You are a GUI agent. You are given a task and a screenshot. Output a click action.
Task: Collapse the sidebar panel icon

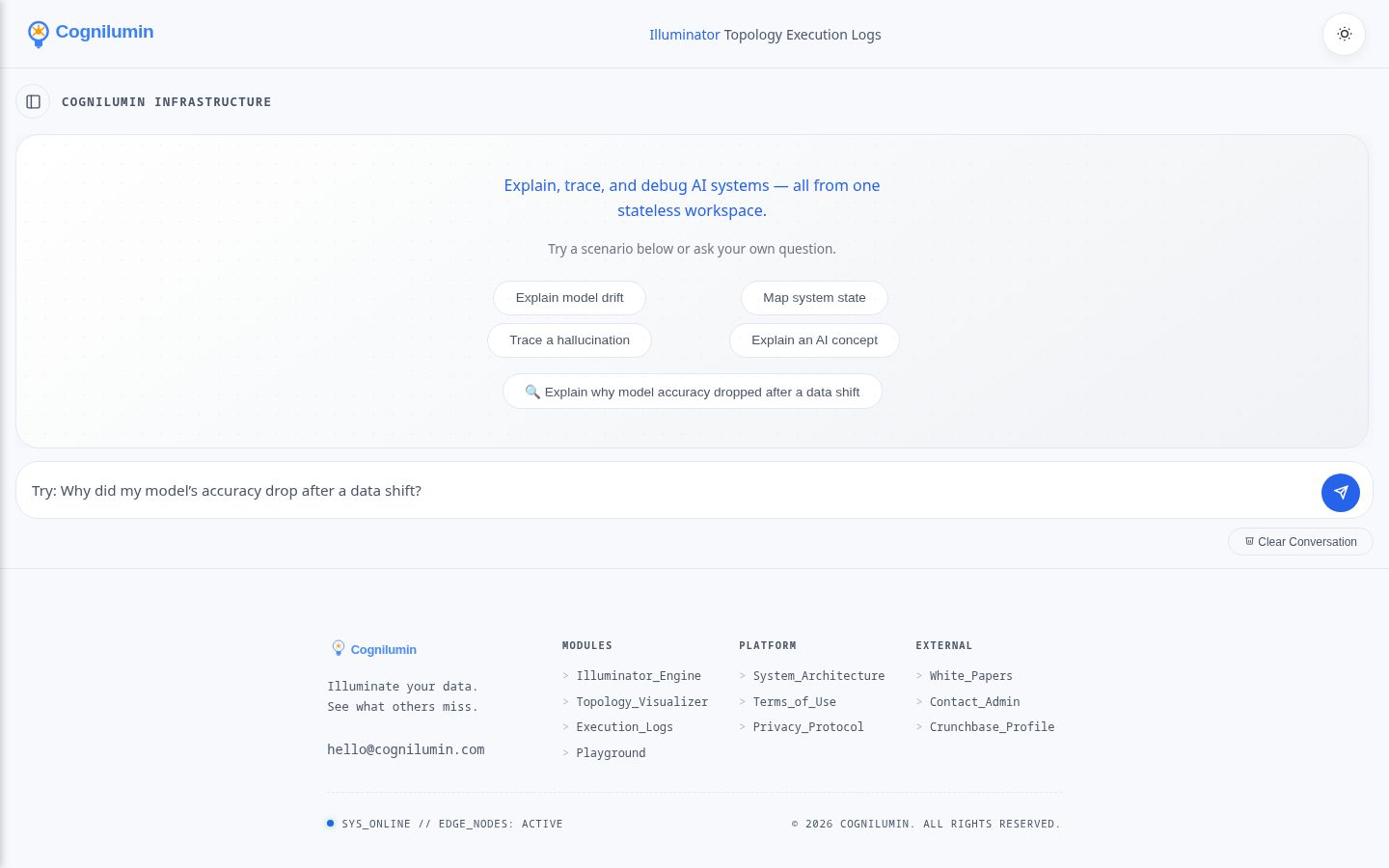(x=33, y=101)
